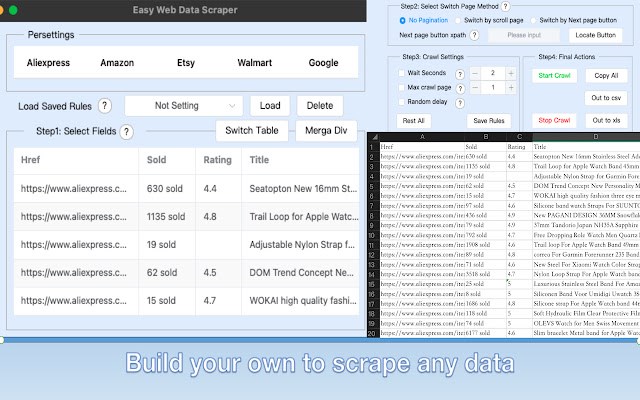Select spreadsheet row 10 header
This screenshot has width=640, height=400.
[x=373, y=236]
